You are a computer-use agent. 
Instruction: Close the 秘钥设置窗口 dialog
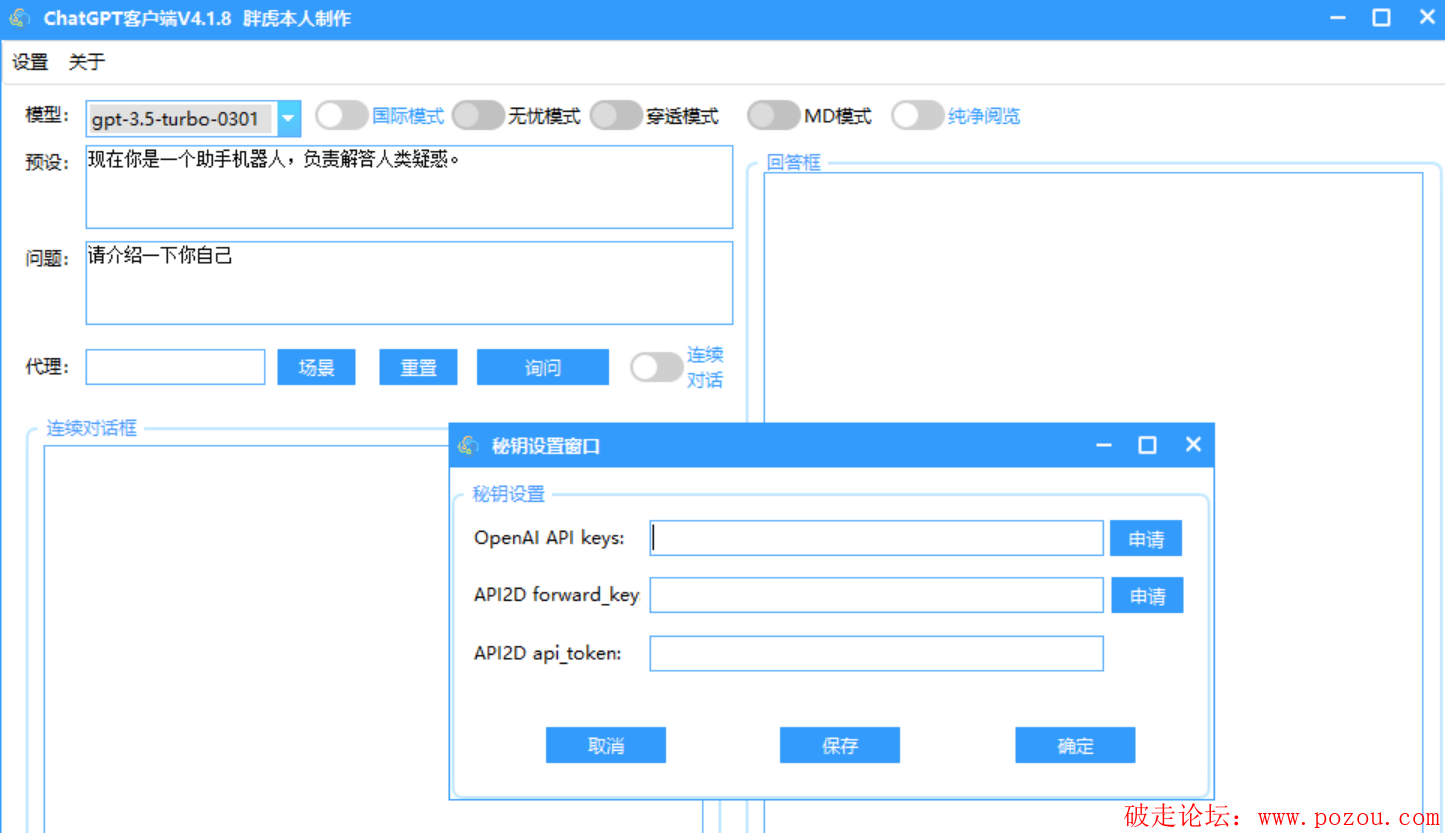pyautogui.click(x=1193, y=445)
